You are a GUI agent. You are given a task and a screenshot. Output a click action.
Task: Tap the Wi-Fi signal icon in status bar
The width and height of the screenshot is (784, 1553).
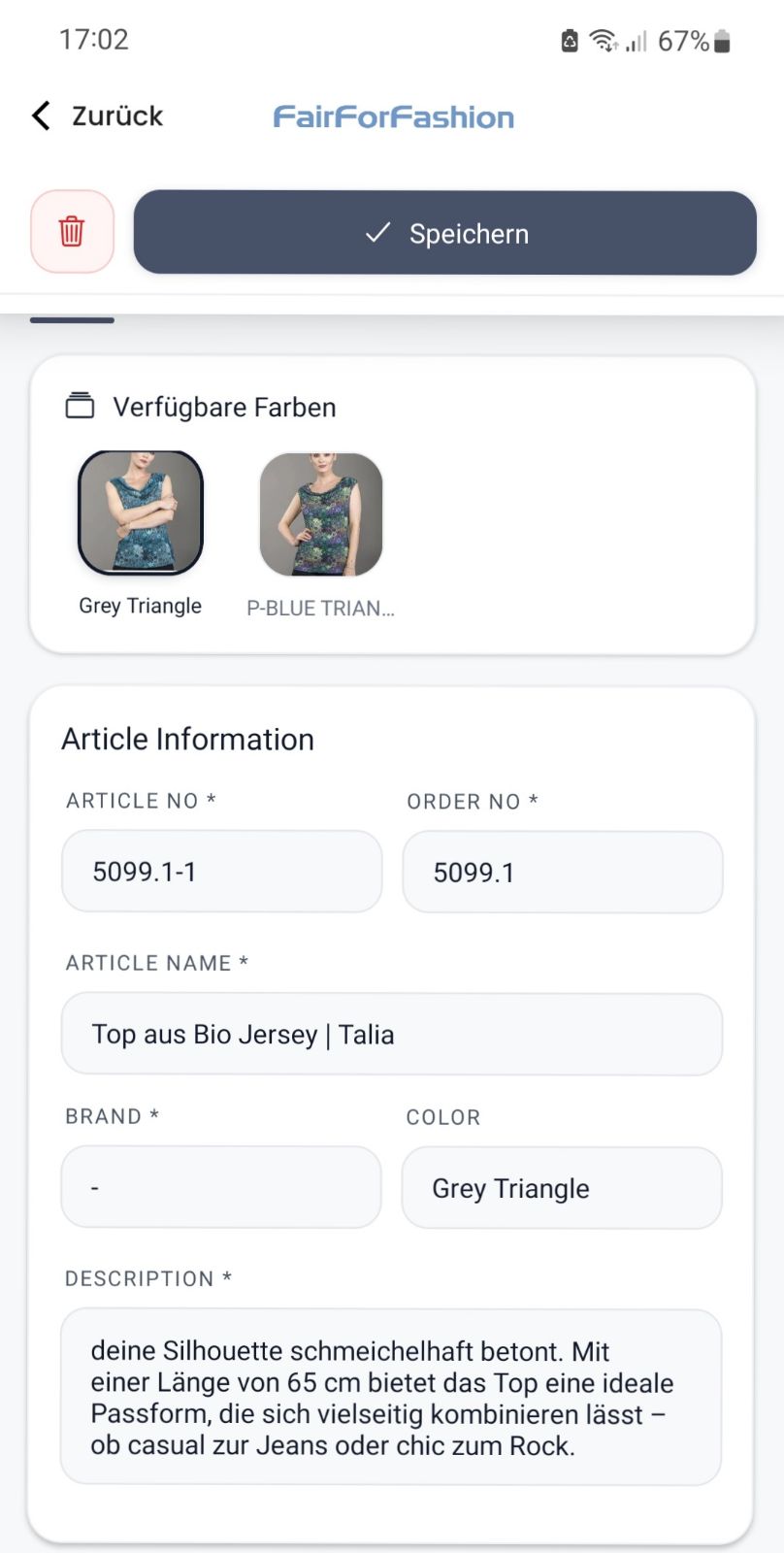coord(604,41)
